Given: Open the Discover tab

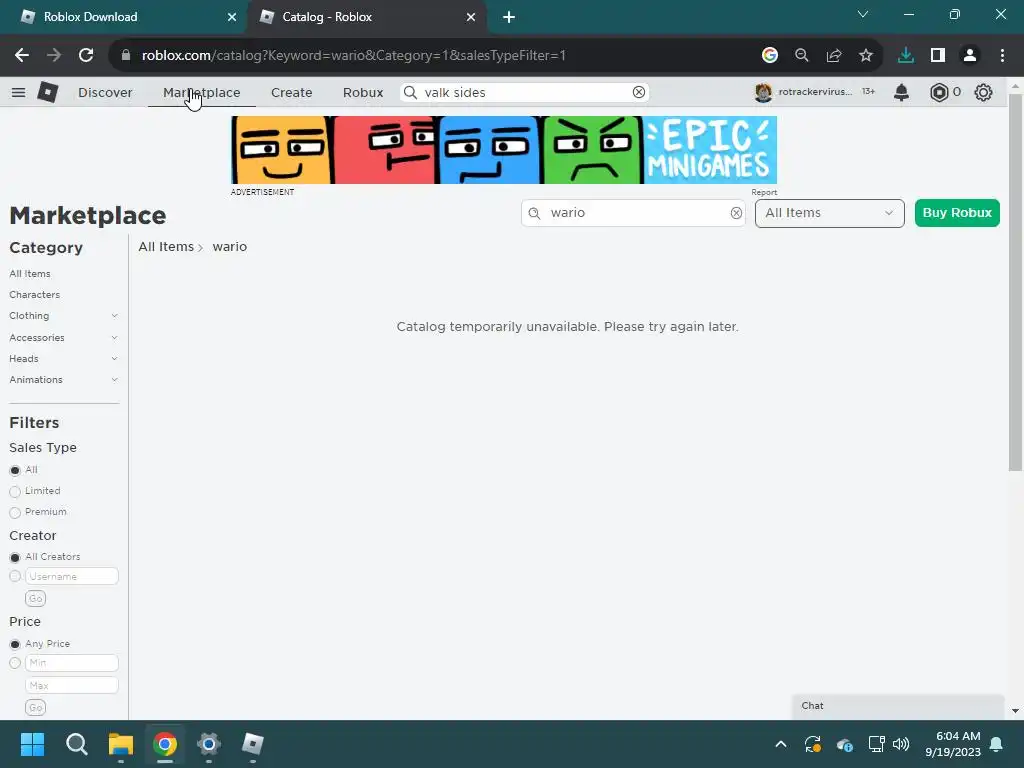Looking at the screenshot, I should coord(105,92).
